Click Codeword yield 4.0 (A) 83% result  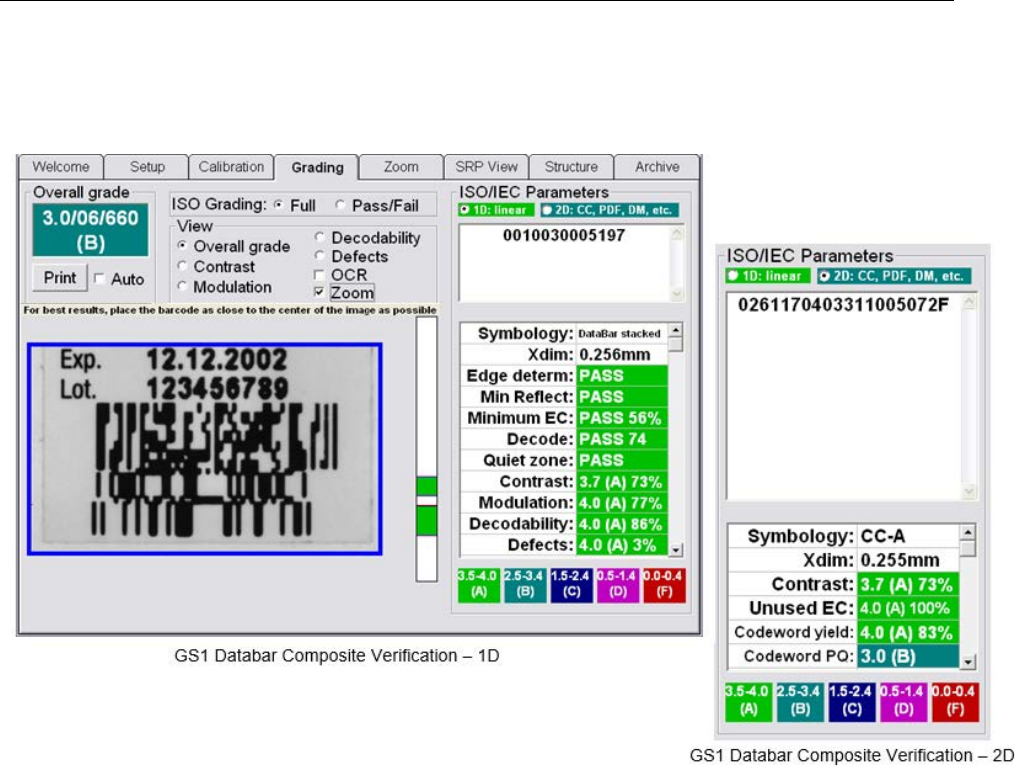pyautogui.click(x=909, y=632)
